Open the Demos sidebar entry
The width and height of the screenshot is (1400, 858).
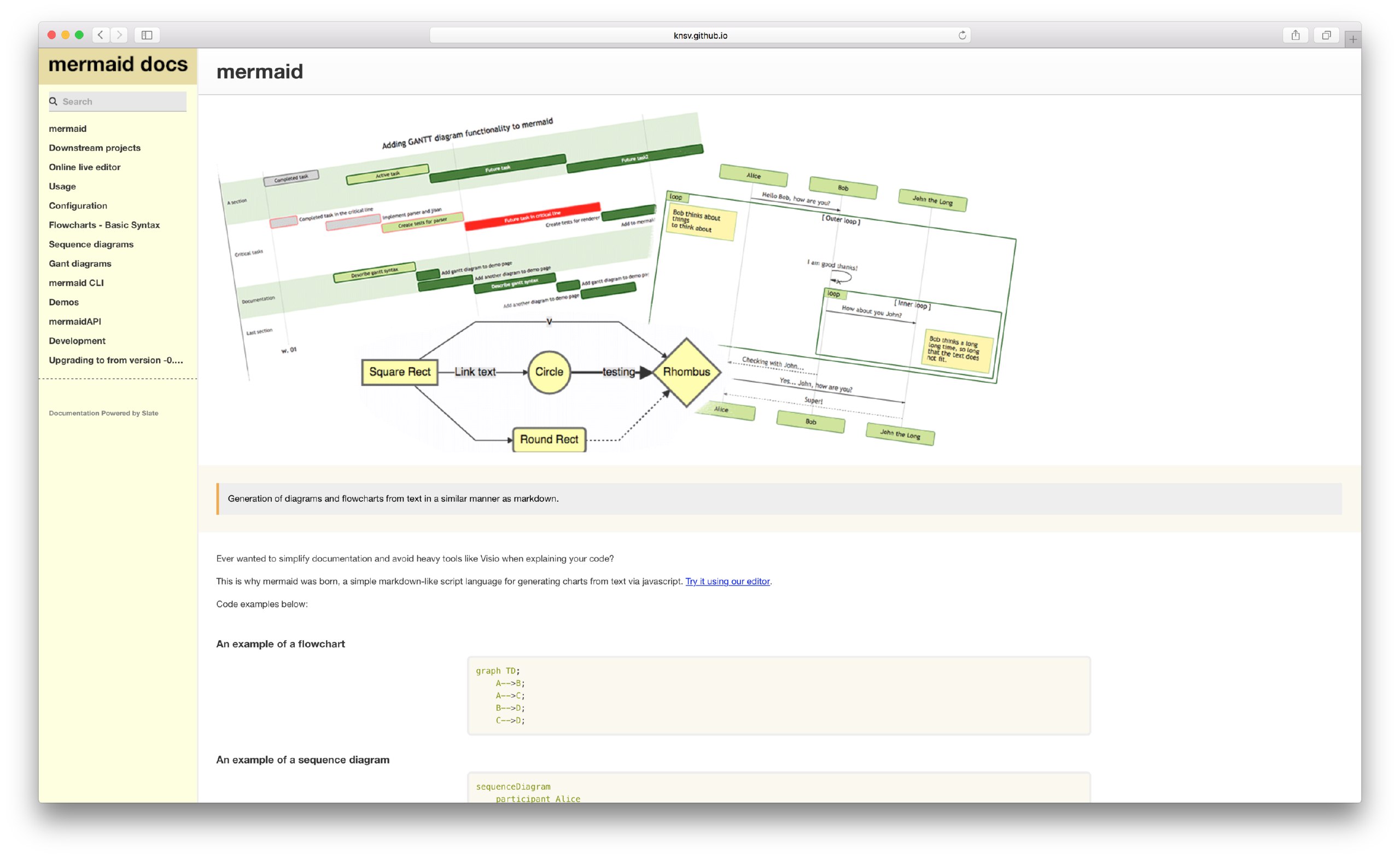tap(63, 303)
